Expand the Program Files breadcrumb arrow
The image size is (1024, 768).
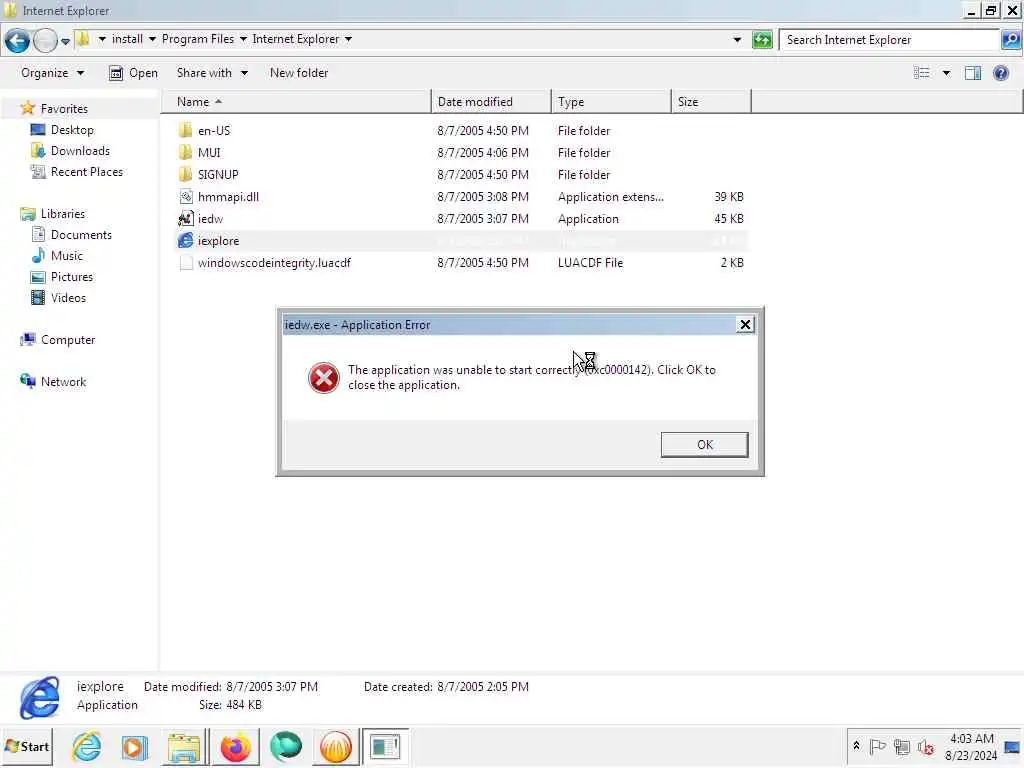243,39
